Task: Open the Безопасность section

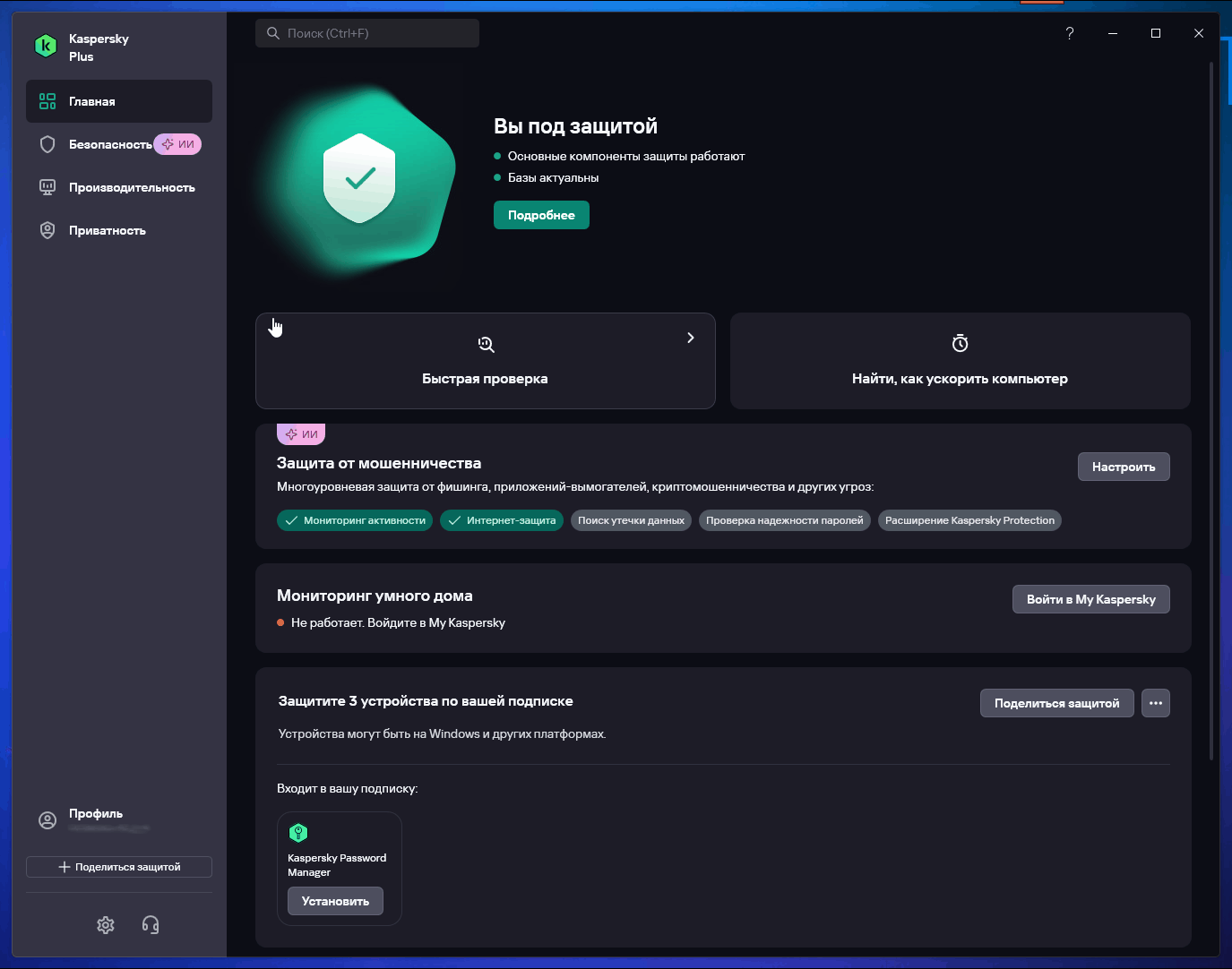Action: 119,144
